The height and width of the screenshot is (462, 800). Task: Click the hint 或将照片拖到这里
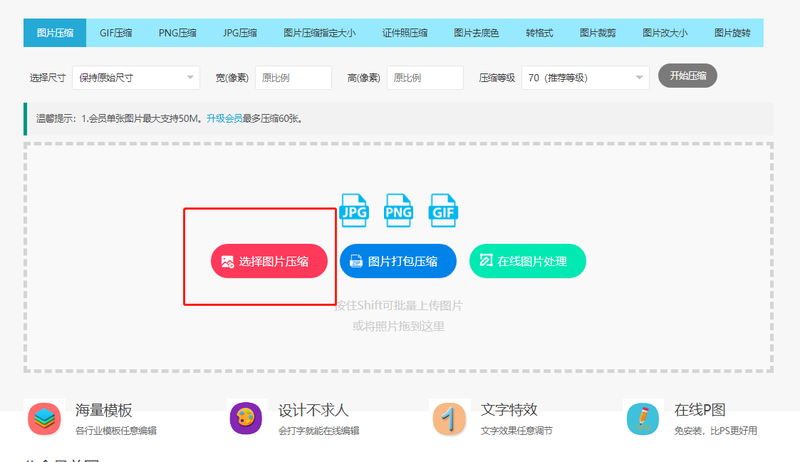398,326
